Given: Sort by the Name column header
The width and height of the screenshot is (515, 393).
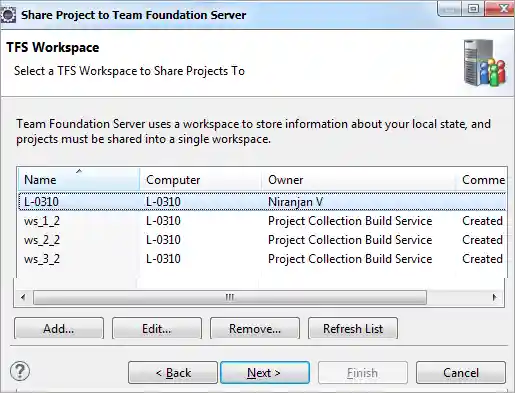Looking at the screenshot, I should [x=79, y=180].
